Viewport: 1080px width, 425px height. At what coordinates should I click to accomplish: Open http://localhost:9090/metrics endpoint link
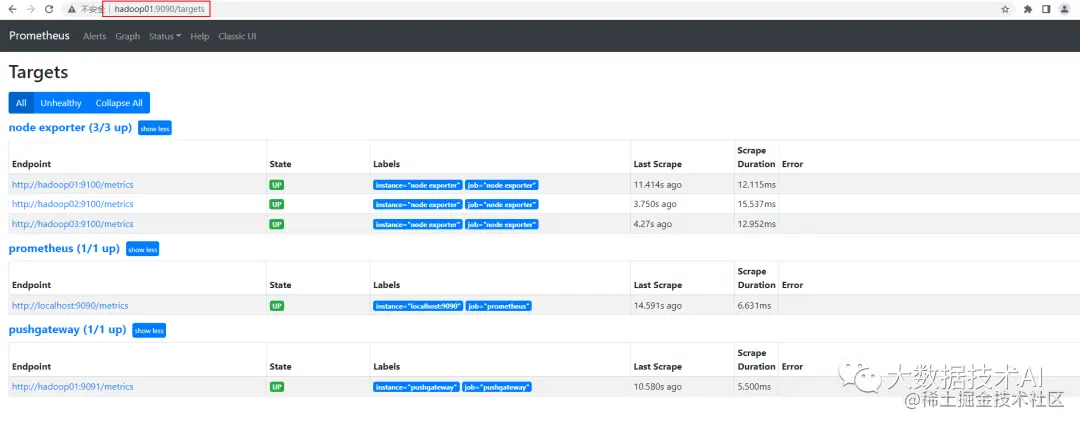click(70, 305)
